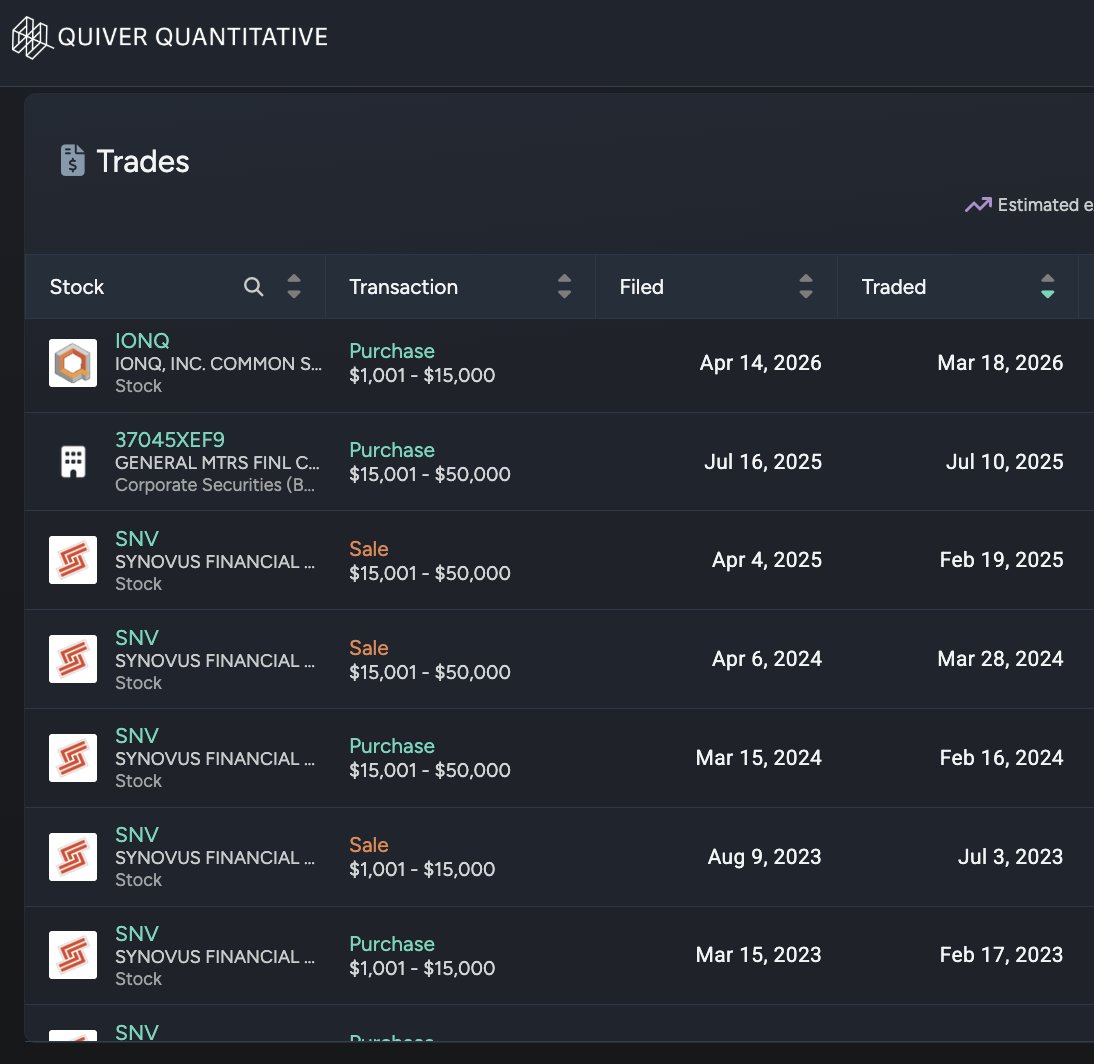Select the Traded column header
The width and height of the screenshot is (1094, 1064).
893,287
